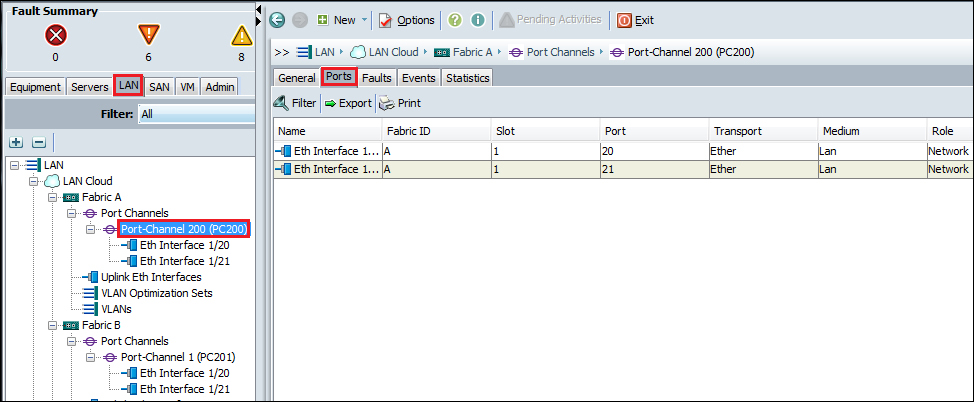Collapse the Fabric B tree node
Screen dimensions: 974x402
tap(53, 326)
